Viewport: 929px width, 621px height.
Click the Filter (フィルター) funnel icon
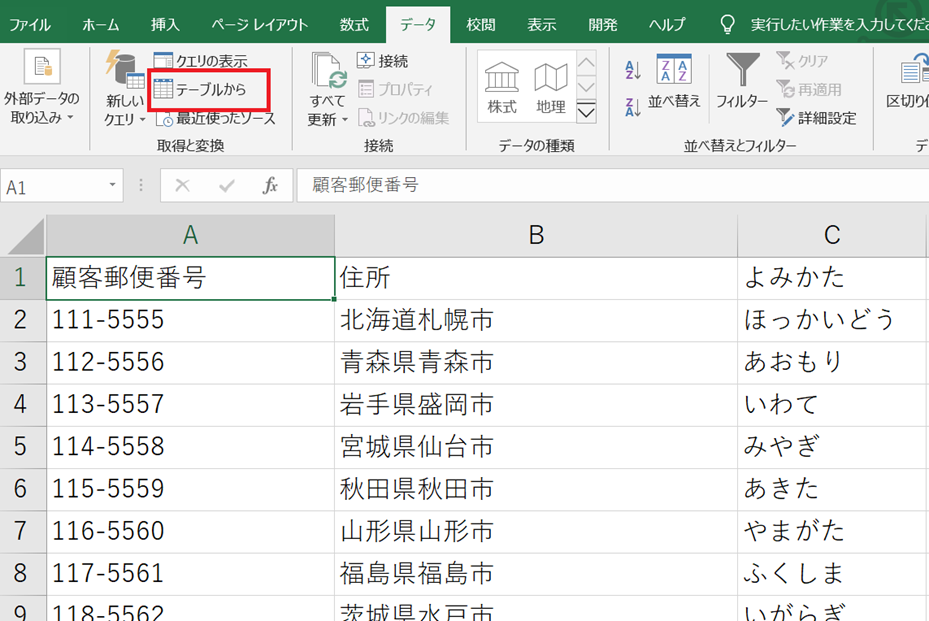(742, 82)
